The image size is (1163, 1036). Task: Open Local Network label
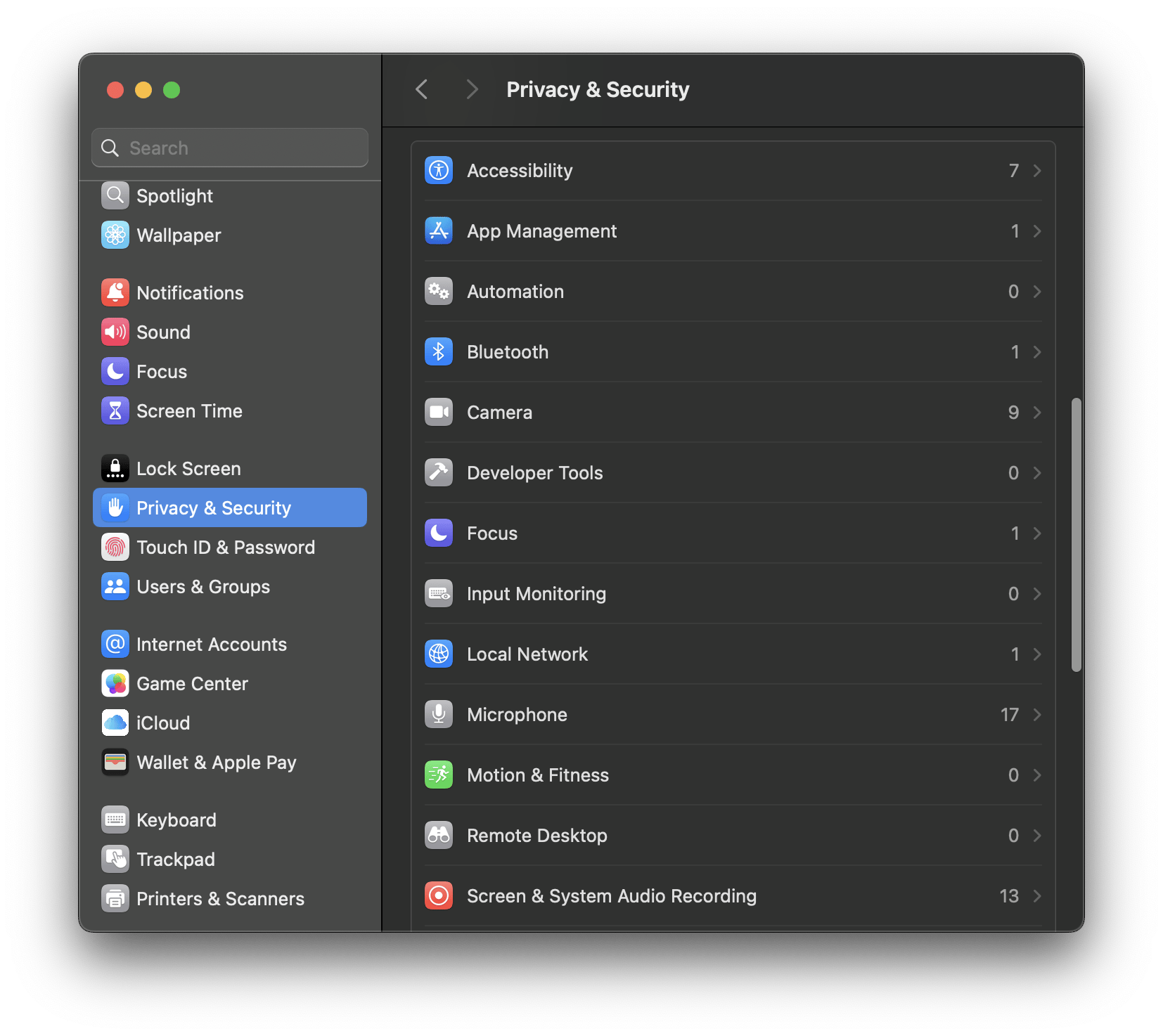tap(527, 654)
